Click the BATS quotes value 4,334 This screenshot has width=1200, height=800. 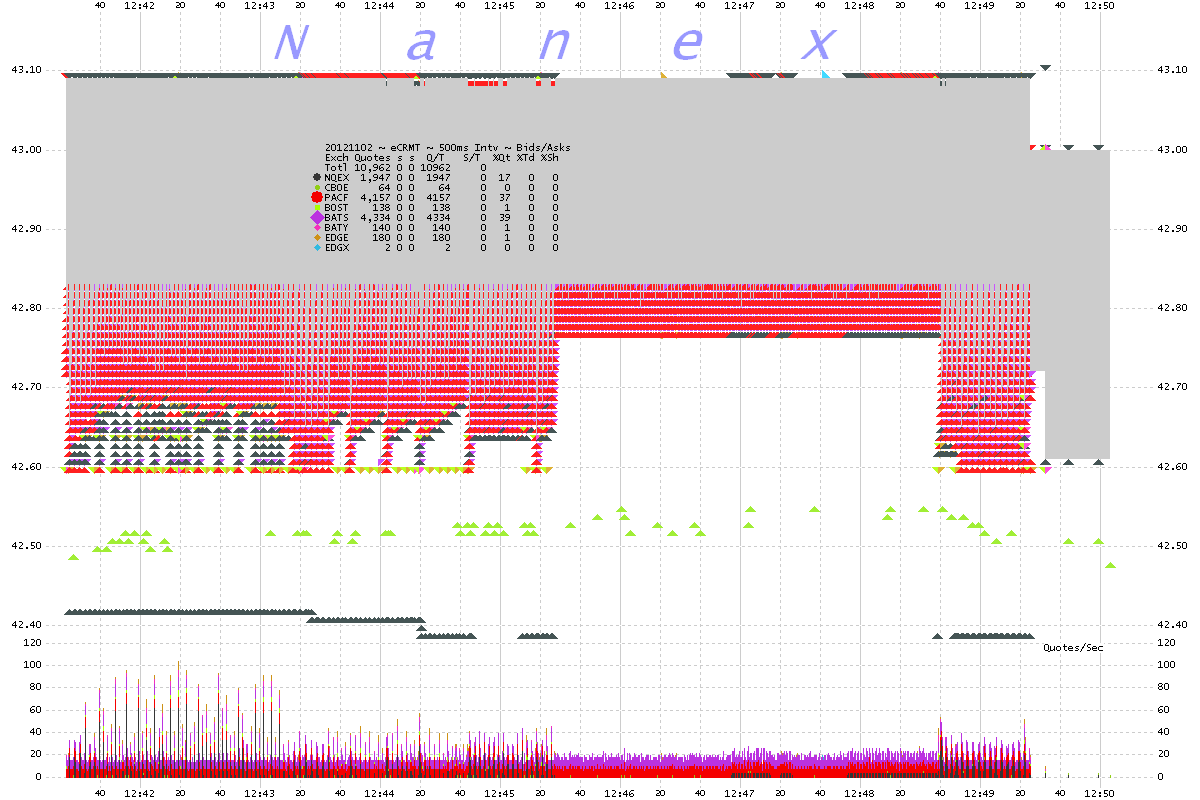point(376,217)
